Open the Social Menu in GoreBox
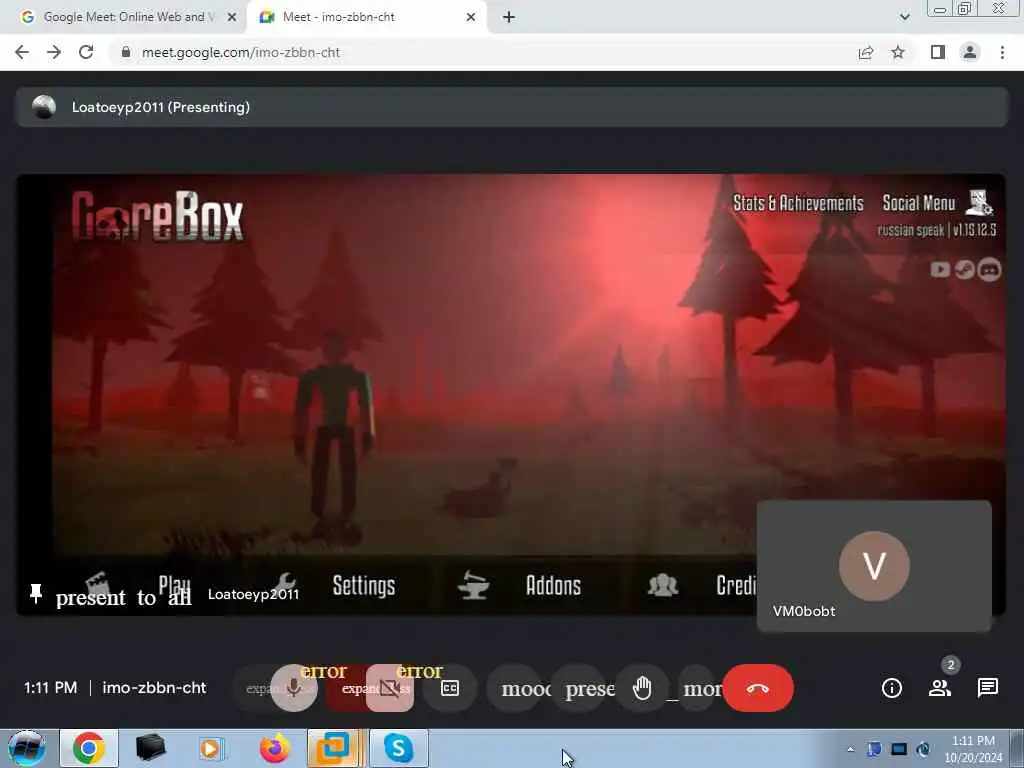 (919, 204)
